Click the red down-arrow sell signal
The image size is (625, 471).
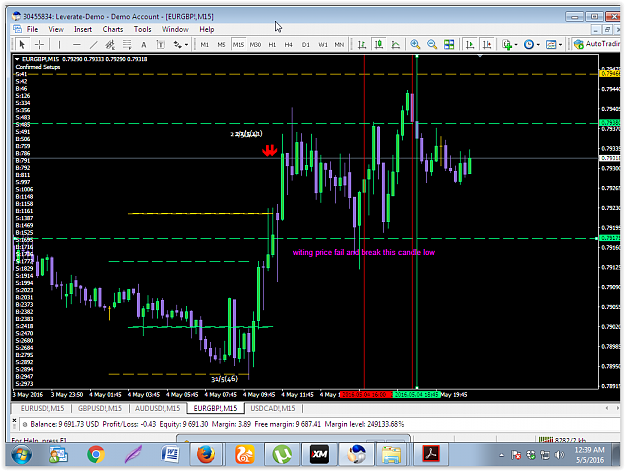269,150
